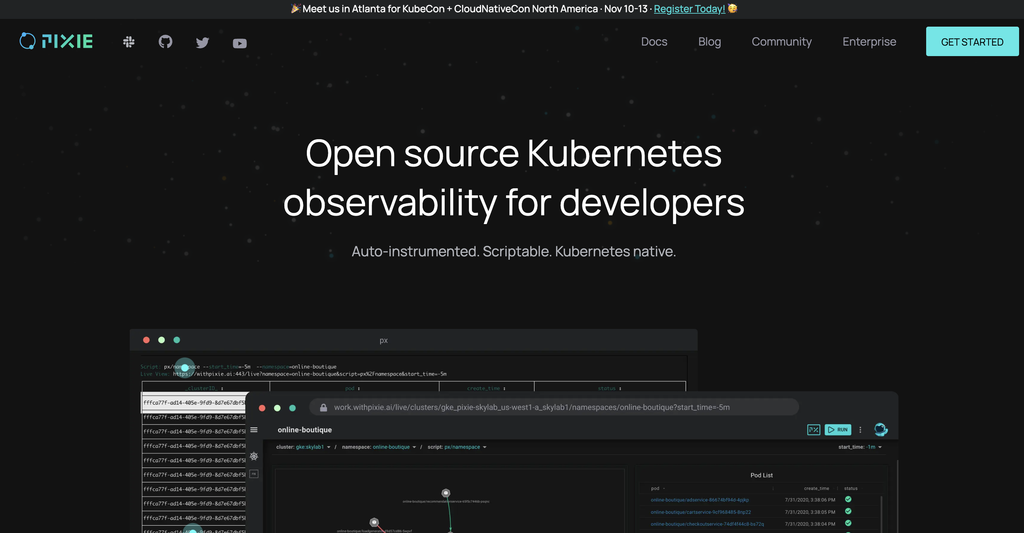1024x533 pixels.
Task: Open the online-boutique/adservice pod link
Action: click(699, 500)
